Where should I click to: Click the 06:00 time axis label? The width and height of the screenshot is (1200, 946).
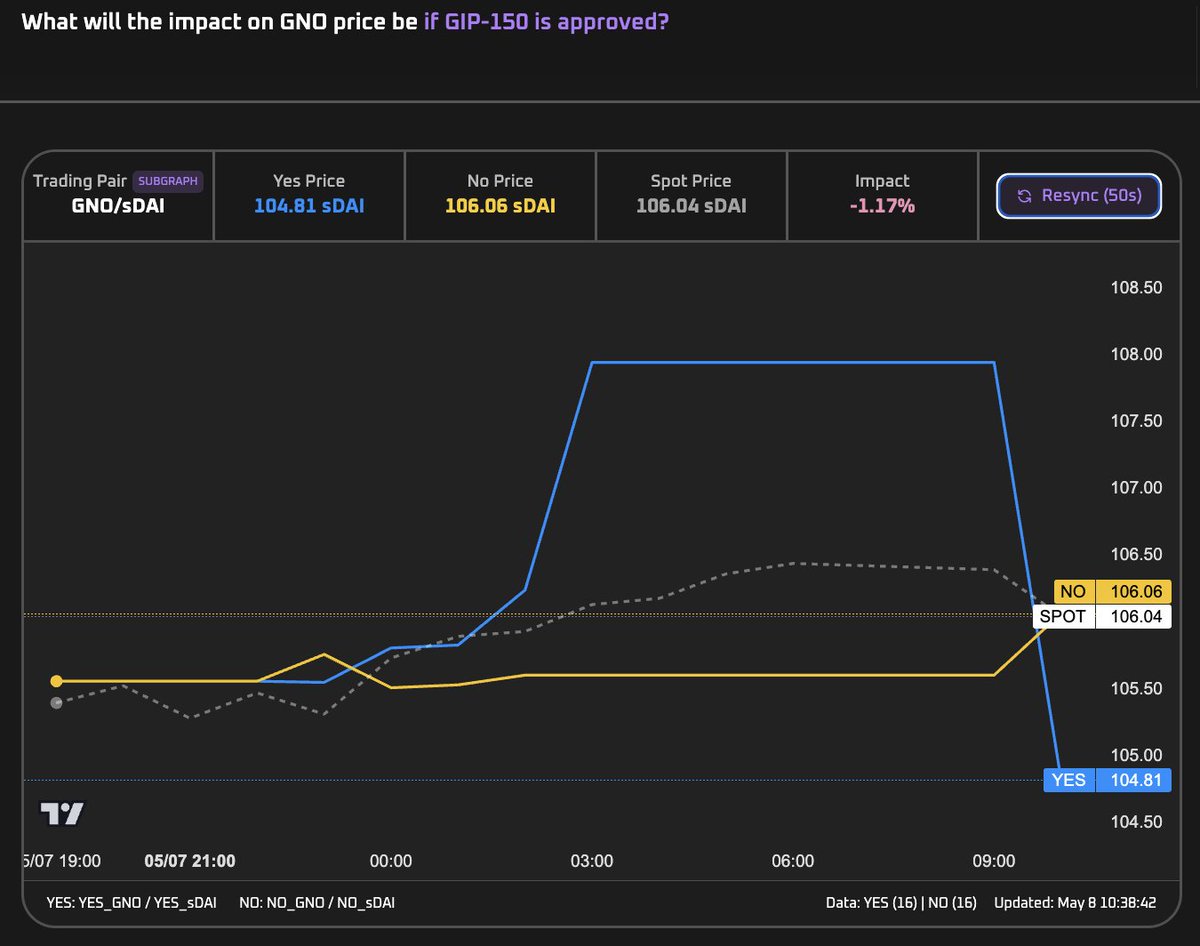click(793, 861)
